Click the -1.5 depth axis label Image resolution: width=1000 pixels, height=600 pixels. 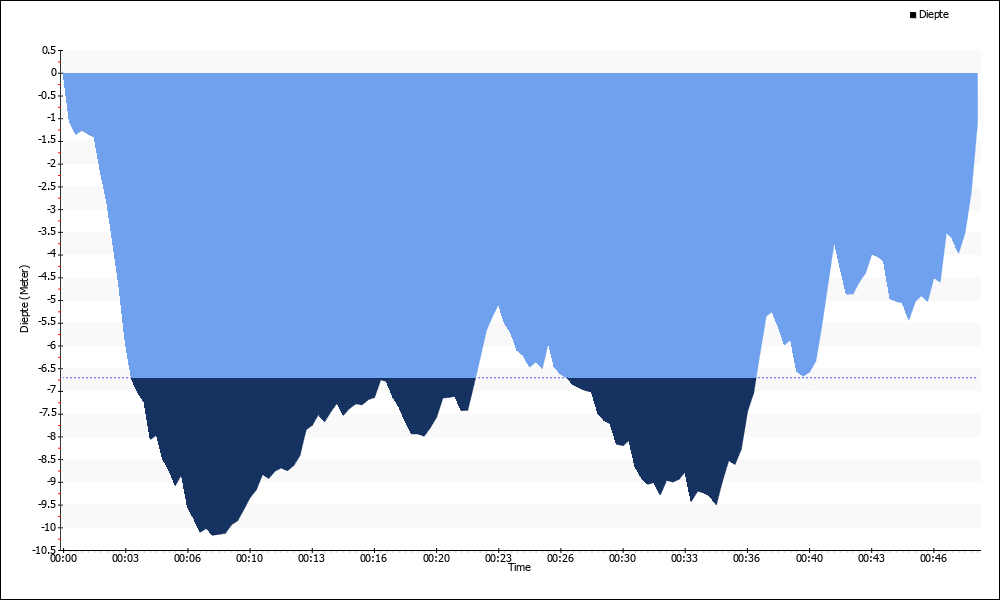[48, 141]
